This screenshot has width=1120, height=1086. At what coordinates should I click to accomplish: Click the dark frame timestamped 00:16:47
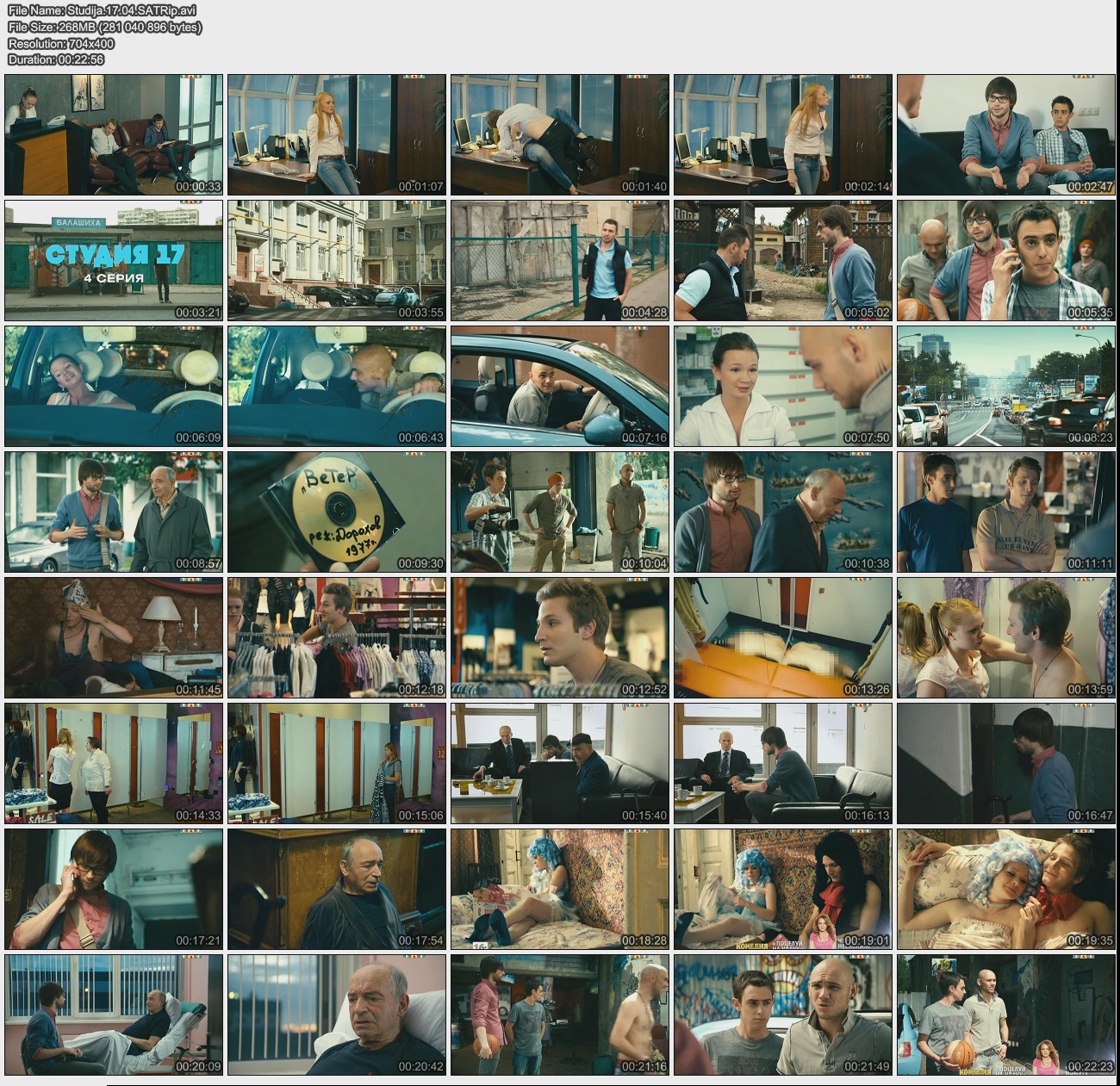pos(1005,763)
